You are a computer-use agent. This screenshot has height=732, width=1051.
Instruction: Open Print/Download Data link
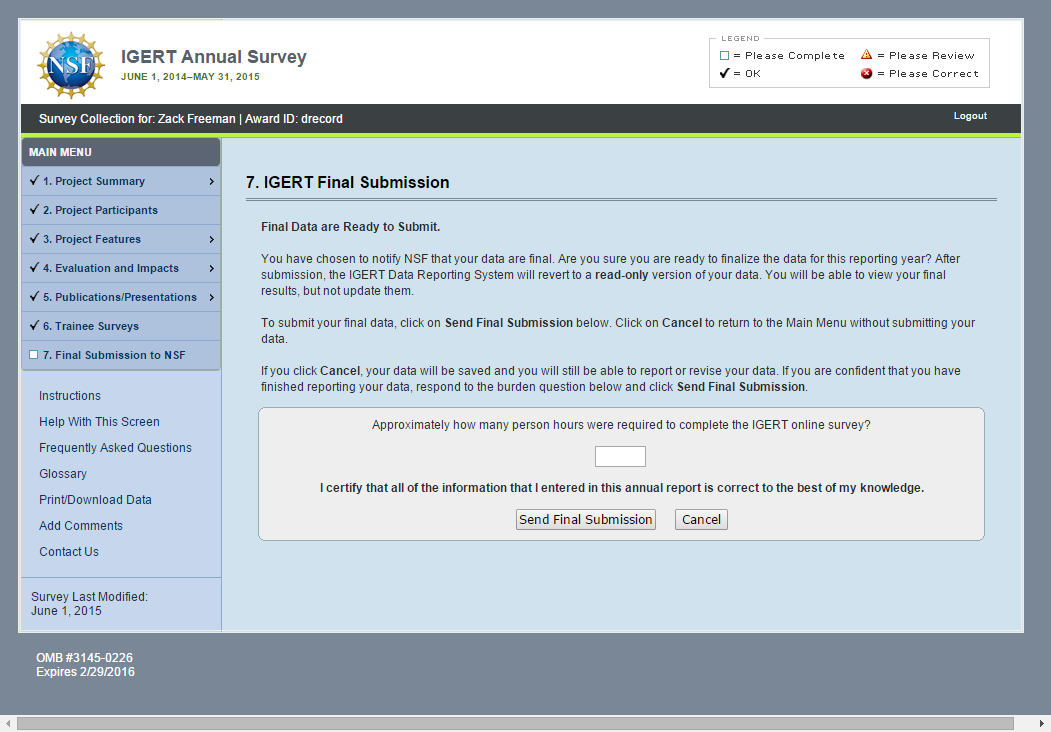point(95,499)
